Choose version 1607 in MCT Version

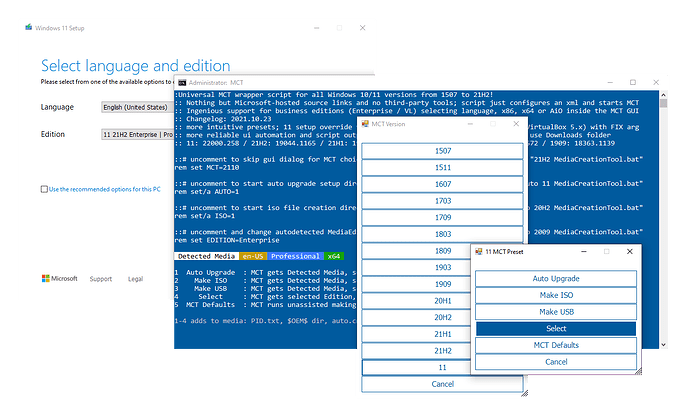[443, 184]
